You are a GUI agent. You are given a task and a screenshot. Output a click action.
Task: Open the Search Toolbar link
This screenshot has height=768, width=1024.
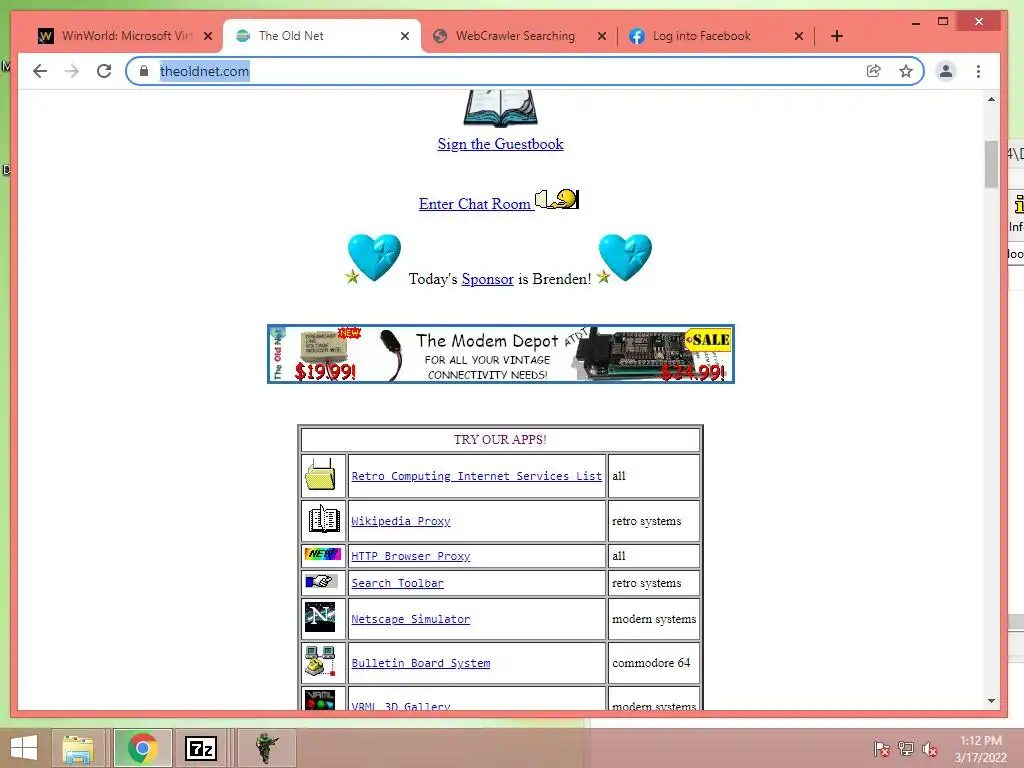(398, 583)
